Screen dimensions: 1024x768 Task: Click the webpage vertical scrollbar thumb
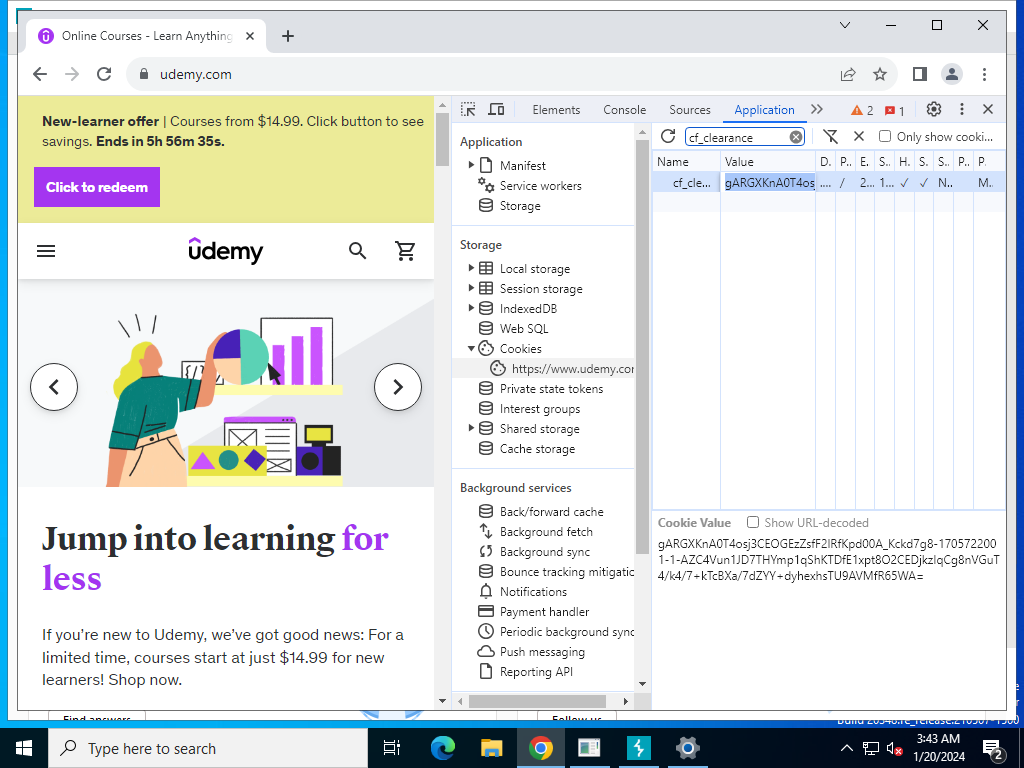click(x=442, y=139)
